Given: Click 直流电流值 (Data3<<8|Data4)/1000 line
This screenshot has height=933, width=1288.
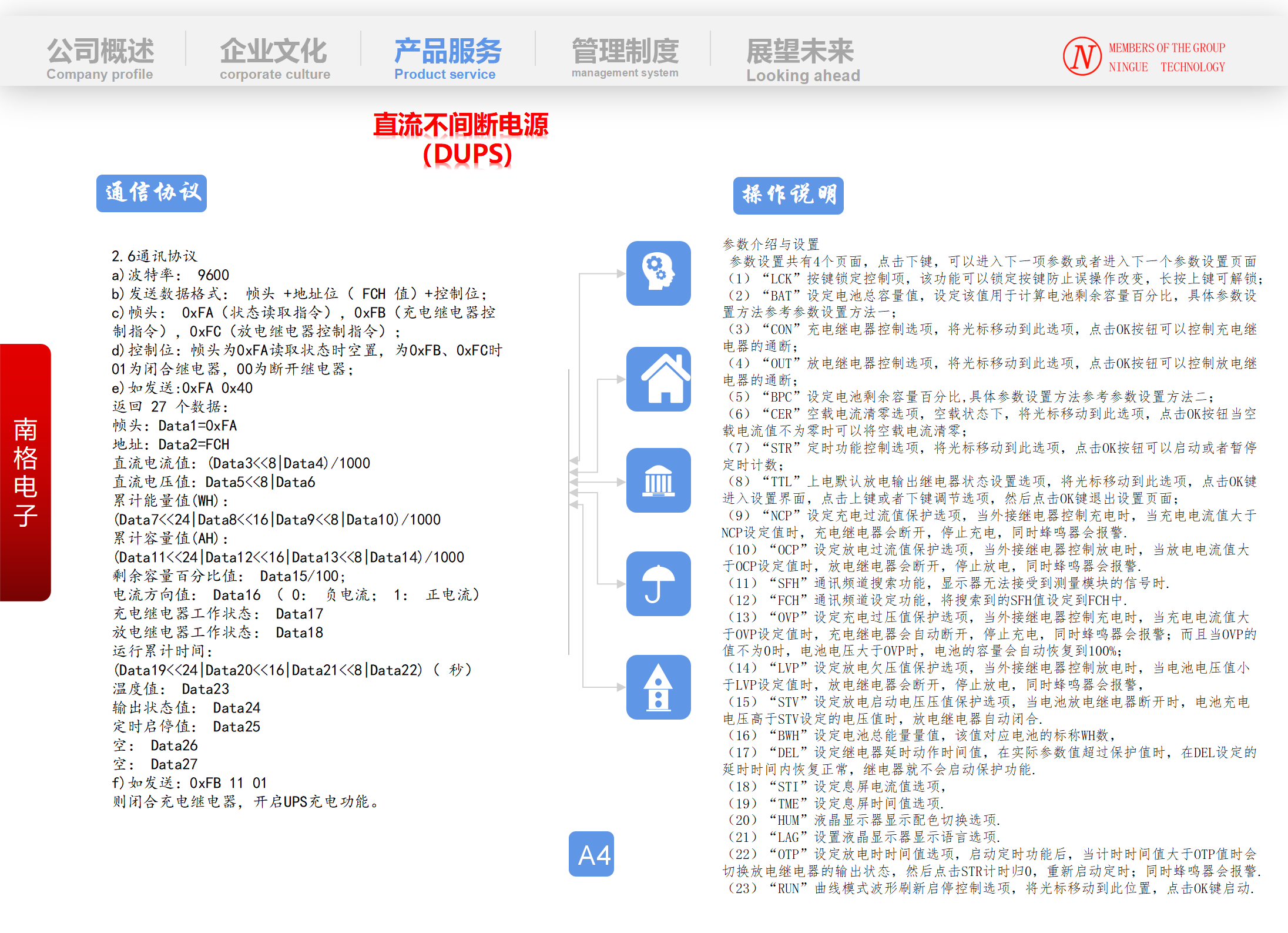Looking at the screenshot, I should coord(241,463).
